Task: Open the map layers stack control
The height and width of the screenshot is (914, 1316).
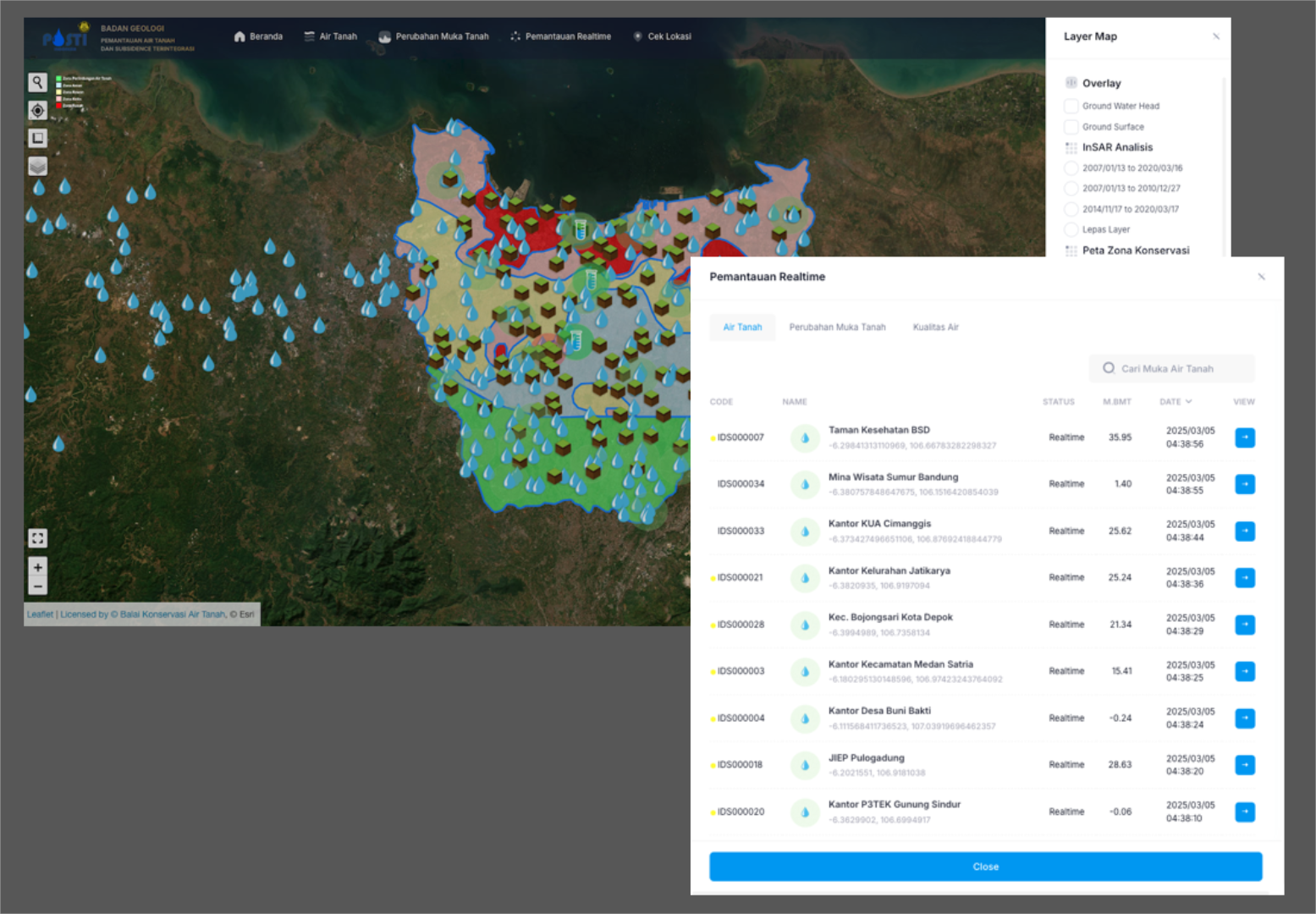Action: coord(37,167)
